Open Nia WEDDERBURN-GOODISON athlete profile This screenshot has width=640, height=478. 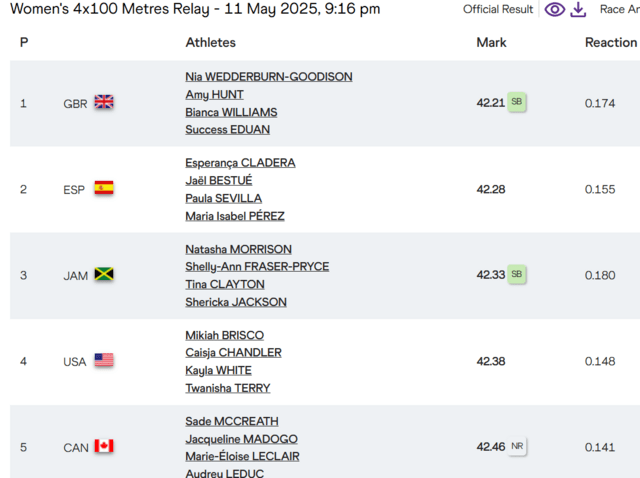coord(269,77)
